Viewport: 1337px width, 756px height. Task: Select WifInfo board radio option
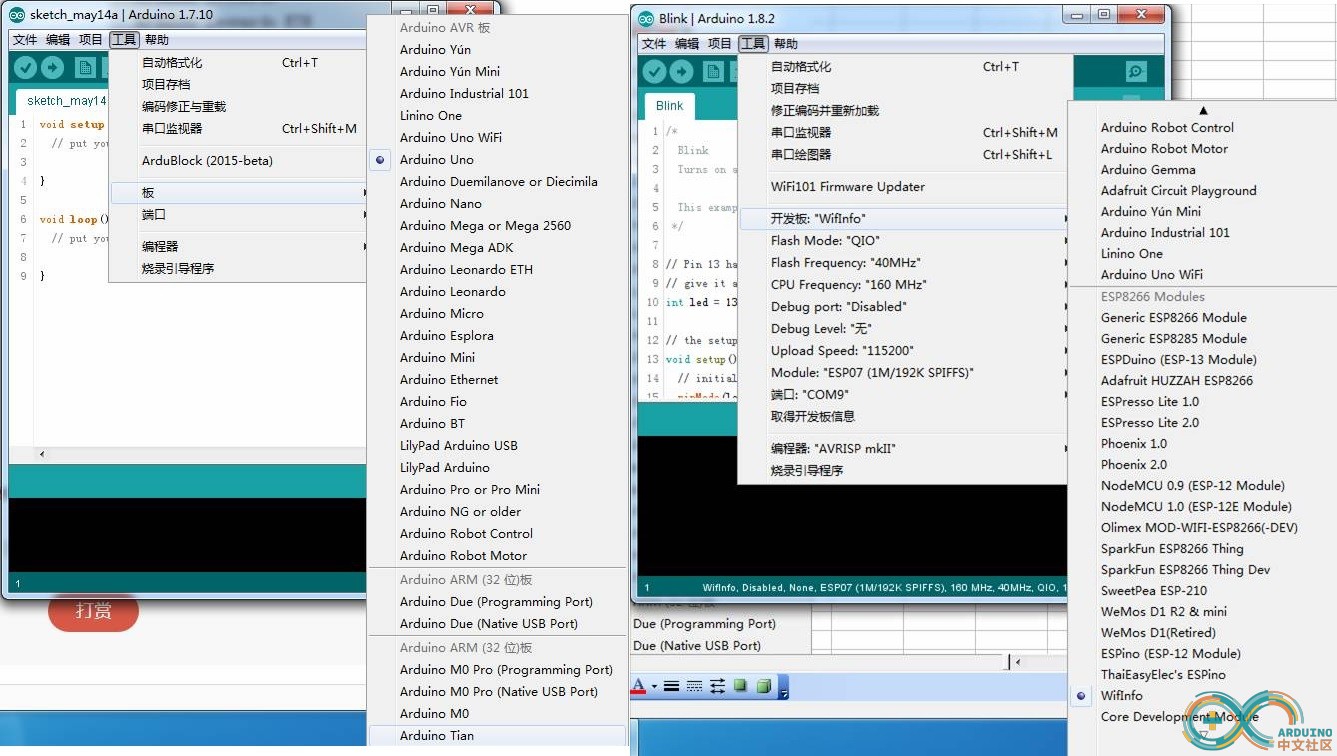coord(1082,696)
